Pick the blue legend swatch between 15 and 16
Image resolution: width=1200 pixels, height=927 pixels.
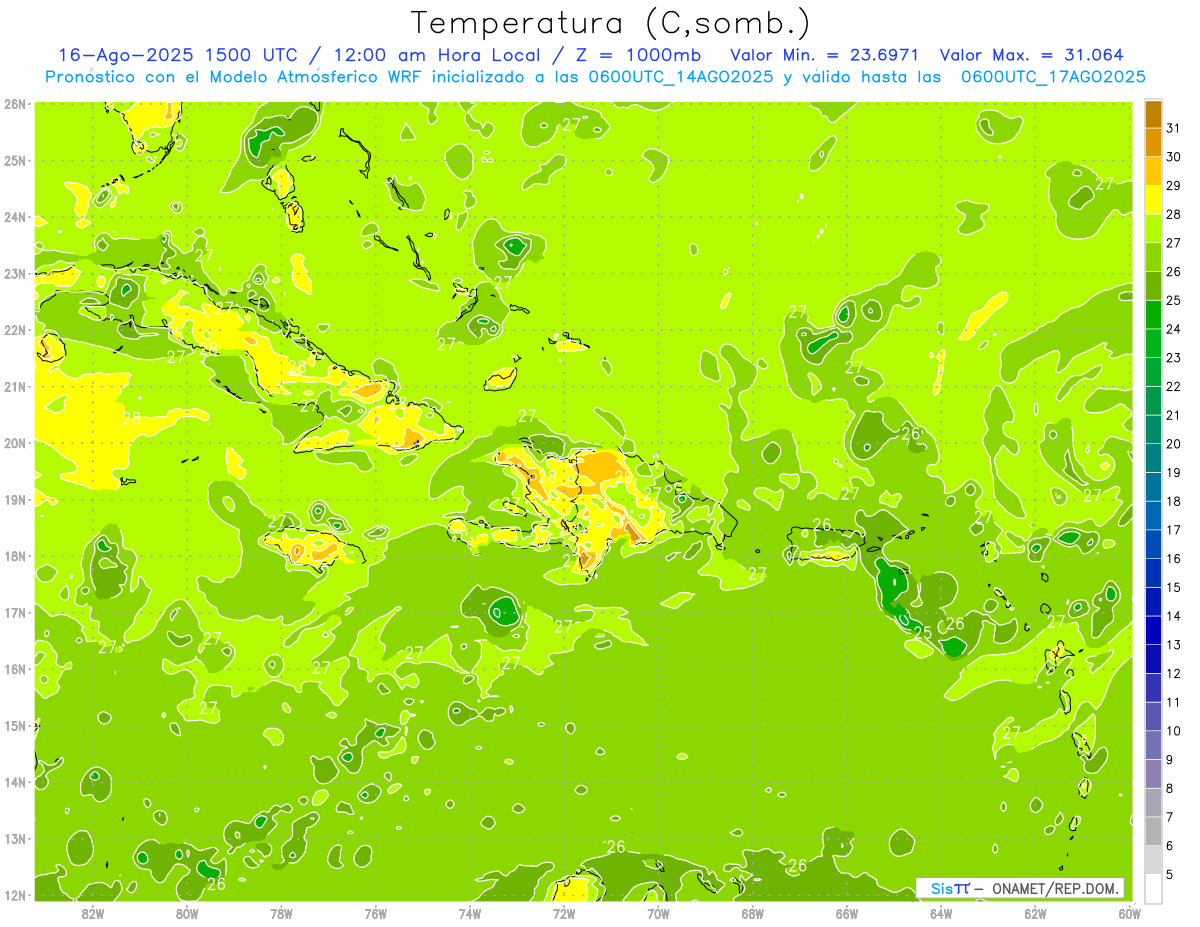(1153, 572)
